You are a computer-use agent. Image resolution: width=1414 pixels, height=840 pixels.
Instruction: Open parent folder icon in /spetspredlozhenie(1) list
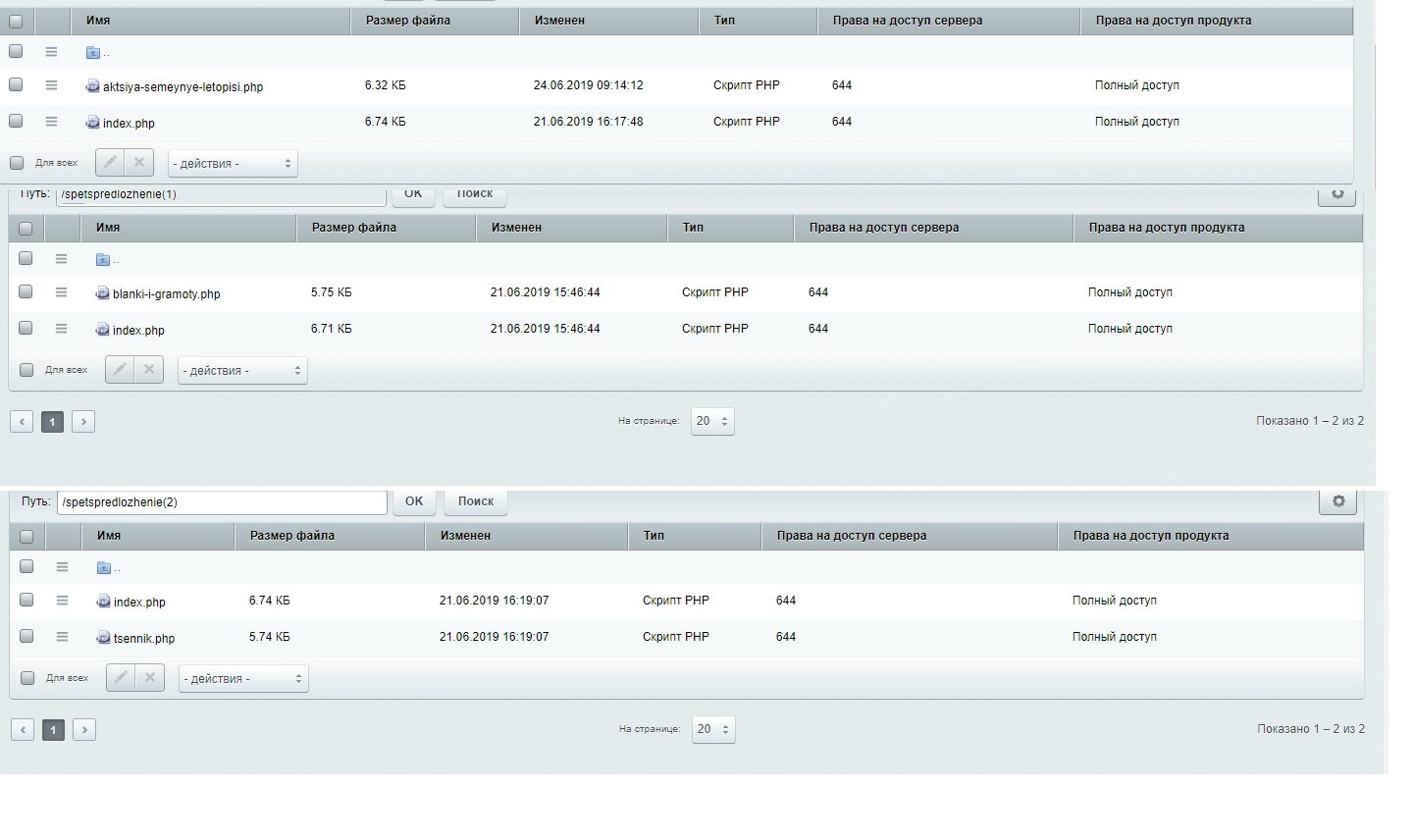pyautogui.click(x=103, y=260)
